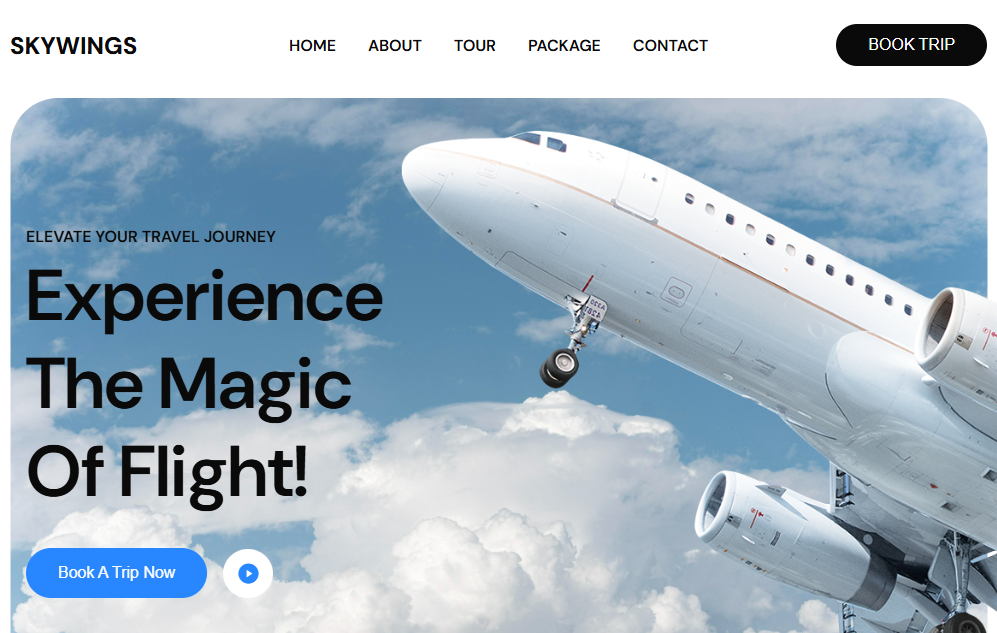Screen dimensions: 997x633
Task: Select the ELEVATE YOUR TRAVEL JOURNEY tagline
Action: 151,236
